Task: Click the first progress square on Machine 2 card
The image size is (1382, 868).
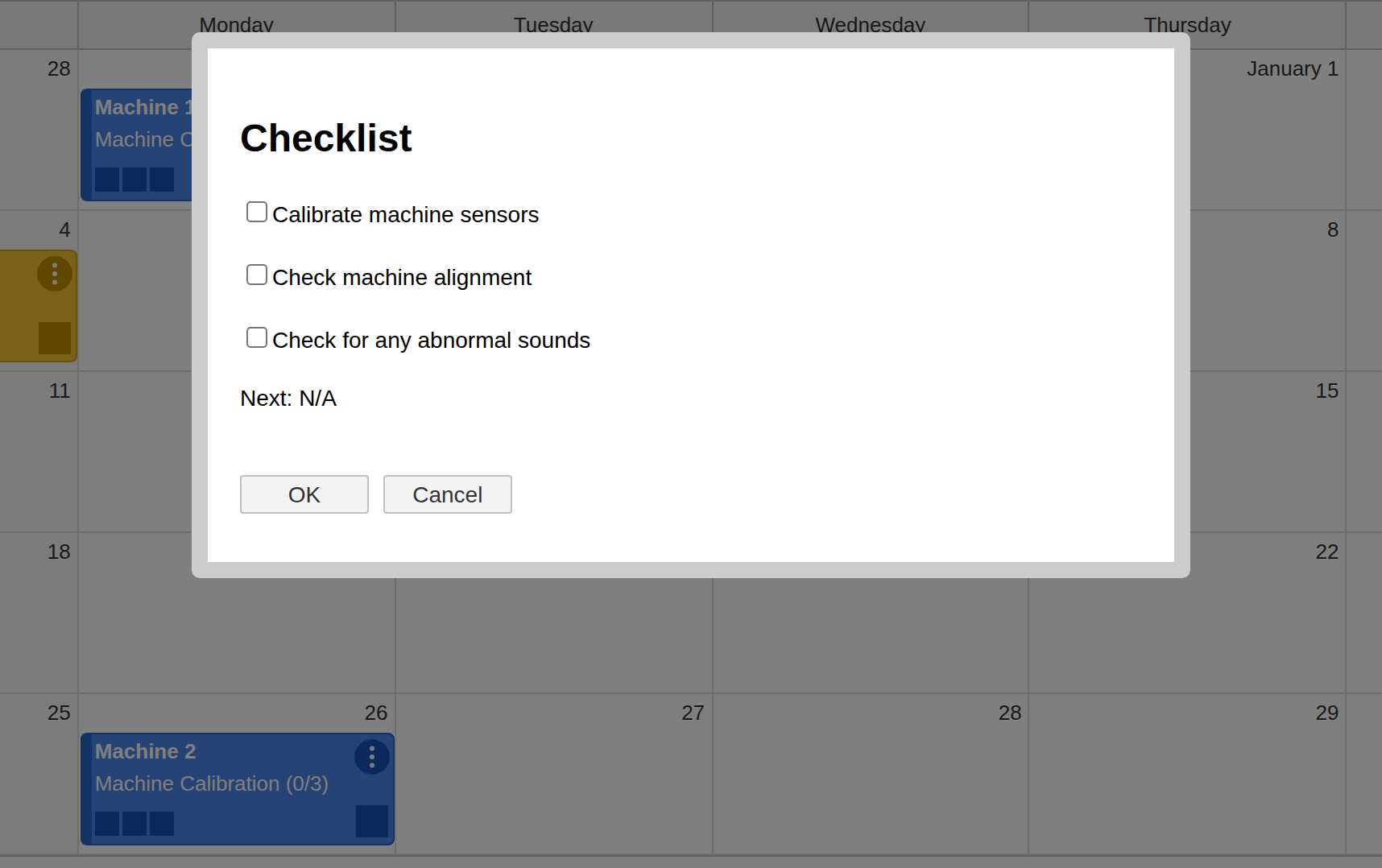Action: point(107,824)
